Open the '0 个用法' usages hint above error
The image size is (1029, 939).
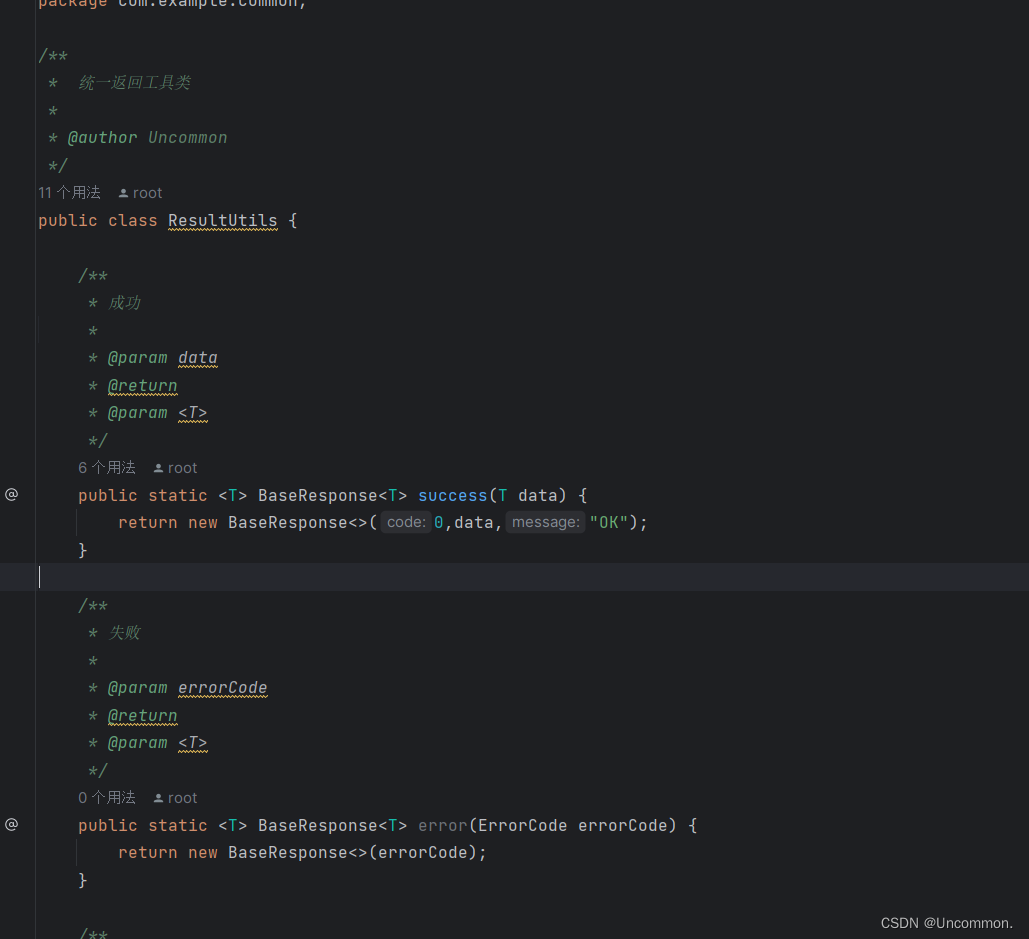coord(107,798)
